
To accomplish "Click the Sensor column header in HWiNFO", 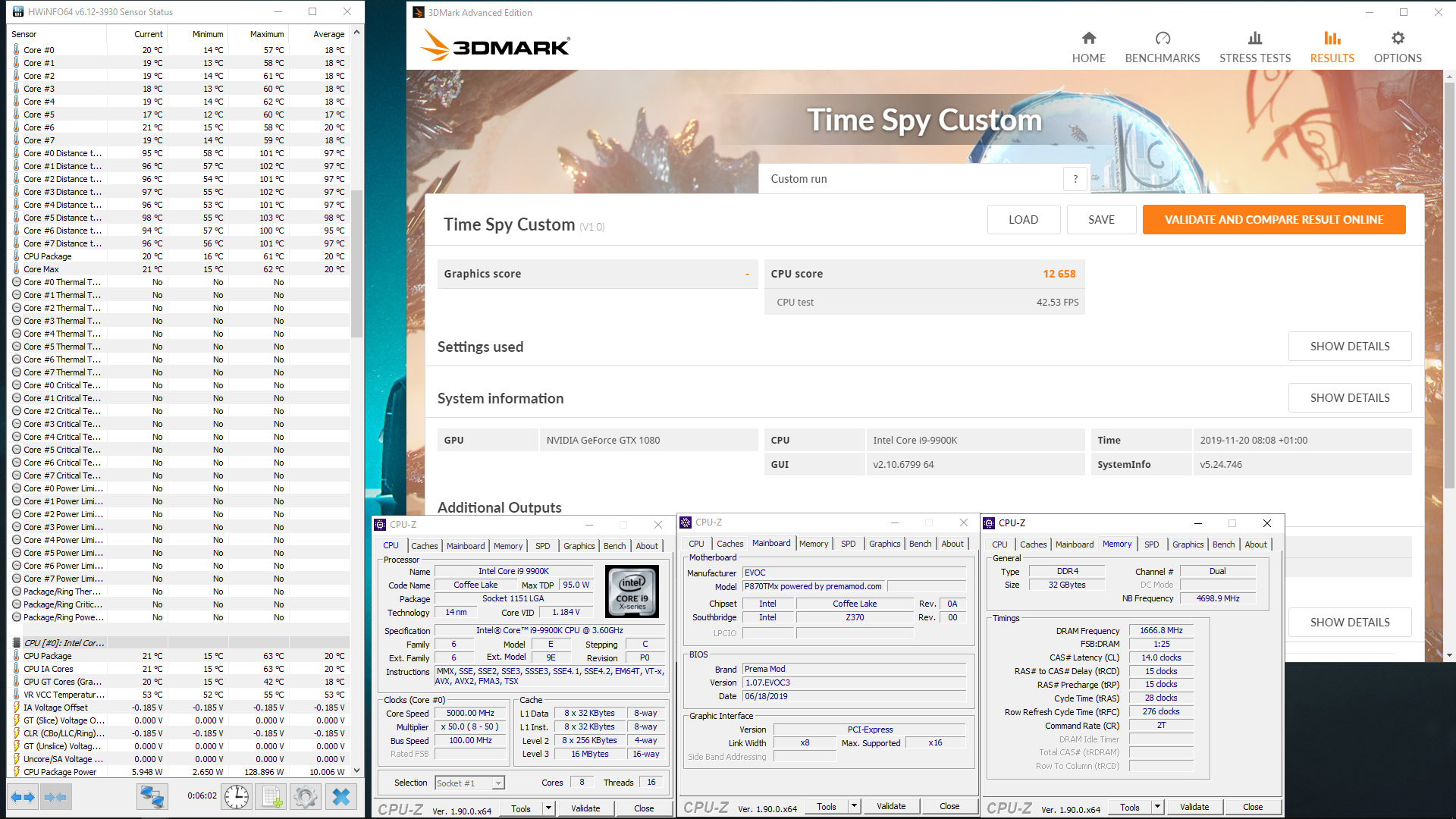I will (x=58, y=34).
